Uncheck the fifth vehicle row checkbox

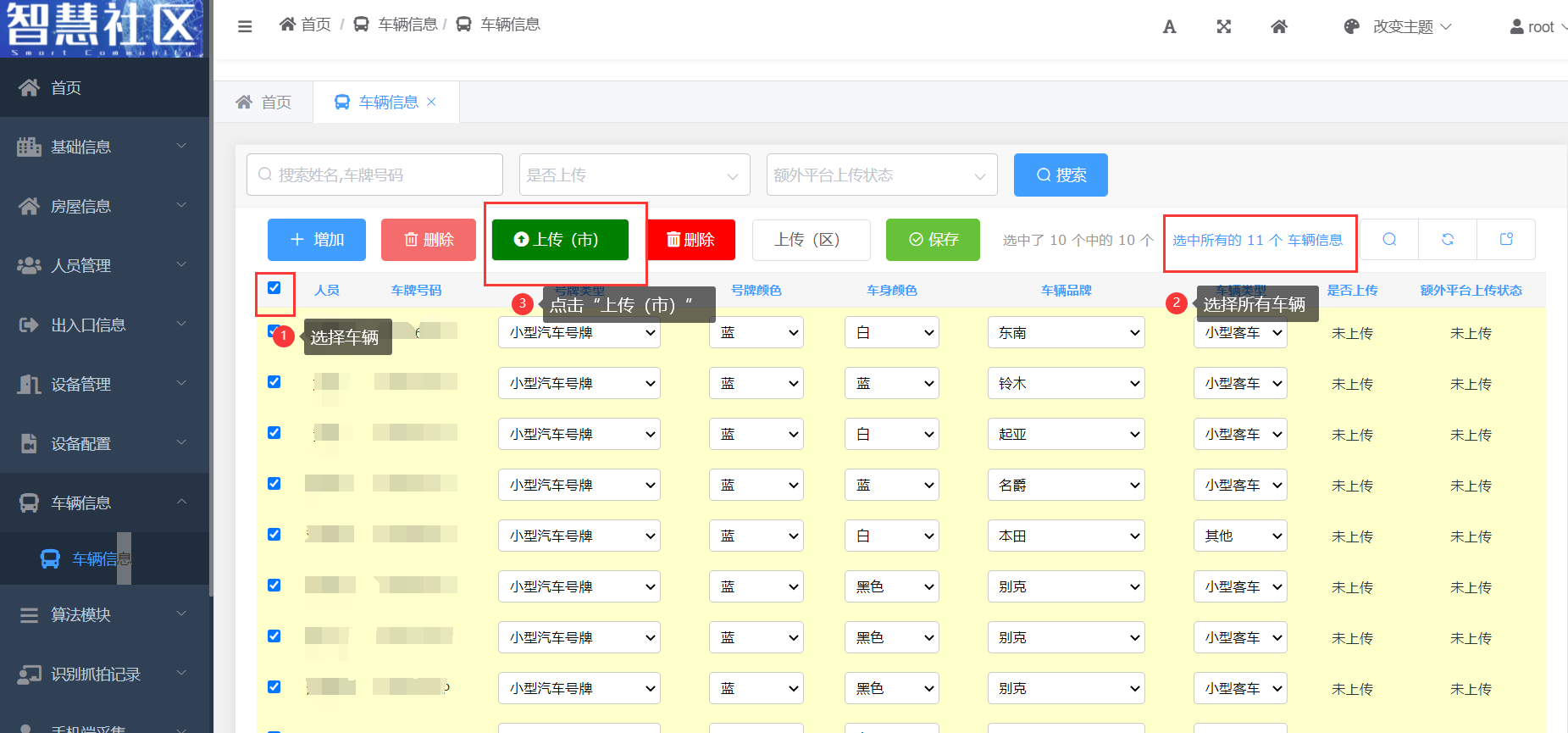tap(274, 535)
